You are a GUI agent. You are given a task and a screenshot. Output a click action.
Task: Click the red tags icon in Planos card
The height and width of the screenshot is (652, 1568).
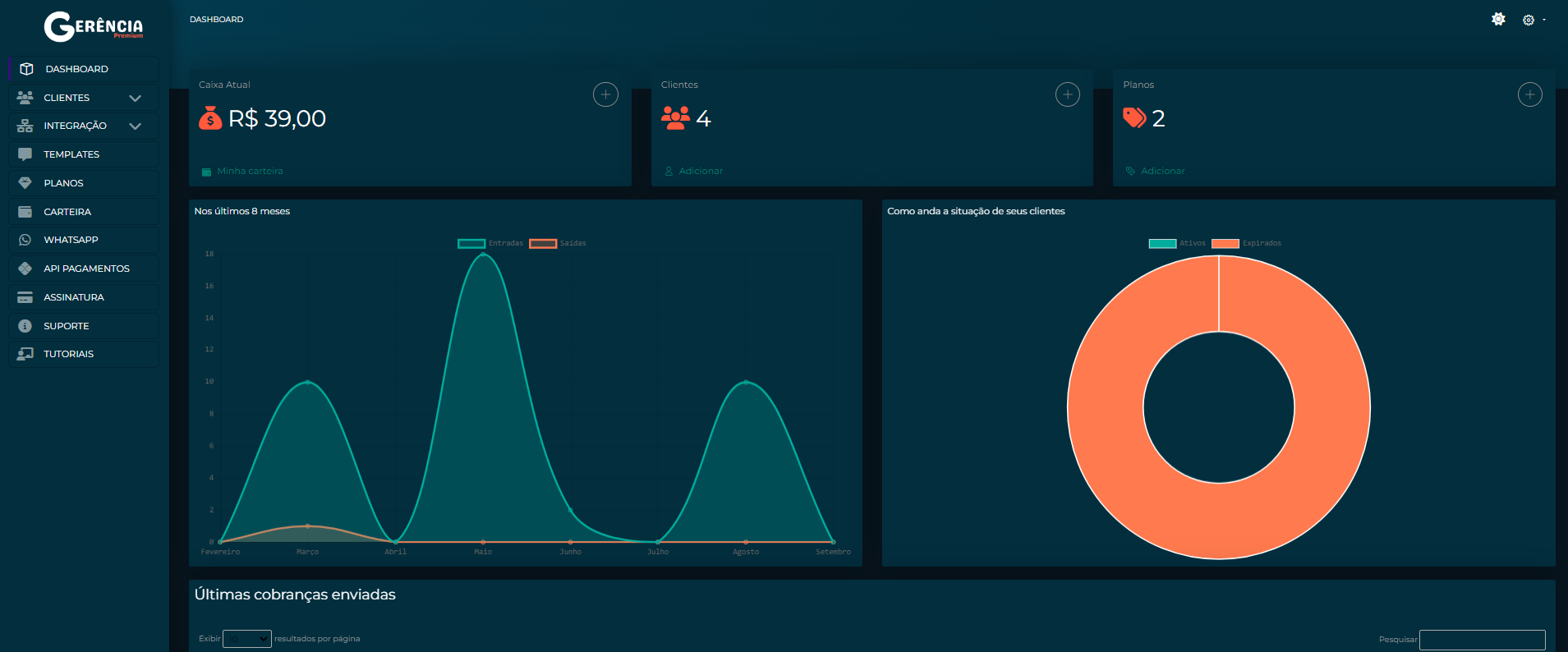[x=1134, y=118]
